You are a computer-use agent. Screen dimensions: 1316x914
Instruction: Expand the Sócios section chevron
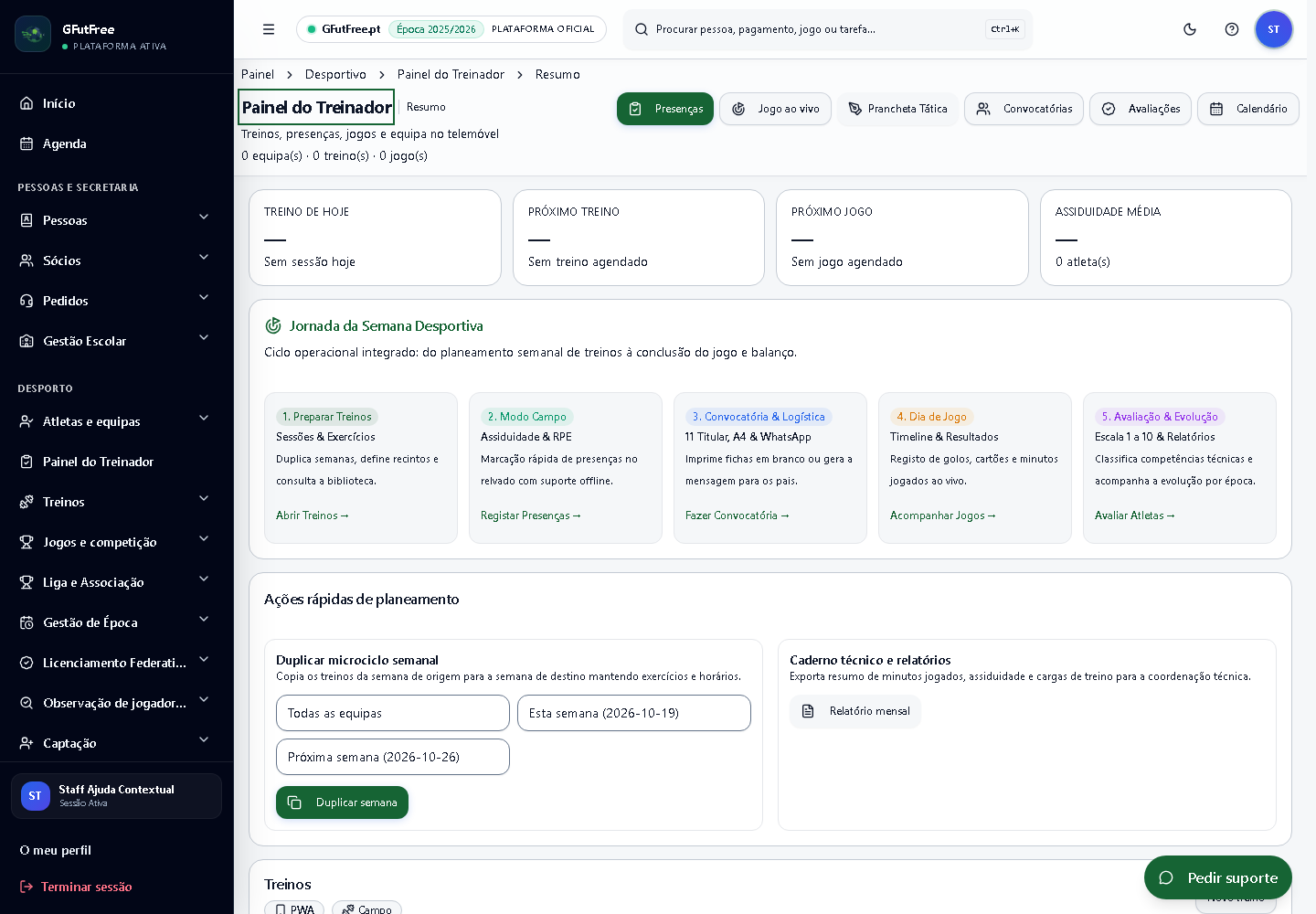pos(204,258)
